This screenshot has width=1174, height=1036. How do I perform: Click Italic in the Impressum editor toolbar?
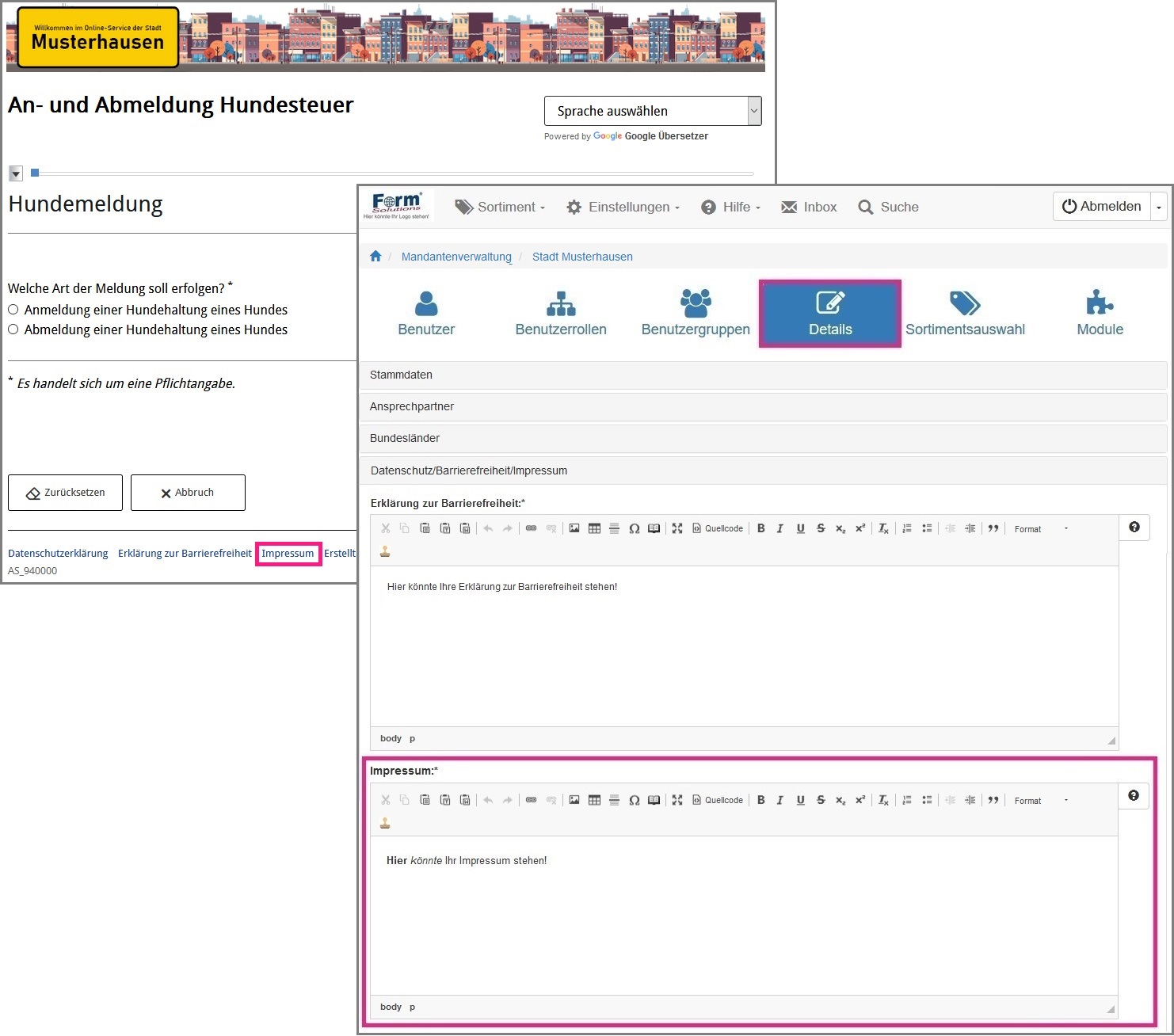(x=780, y=800)
